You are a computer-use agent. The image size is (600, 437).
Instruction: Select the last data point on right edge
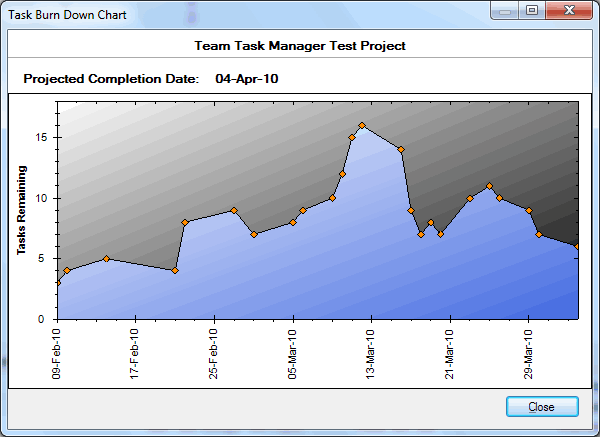577,246
